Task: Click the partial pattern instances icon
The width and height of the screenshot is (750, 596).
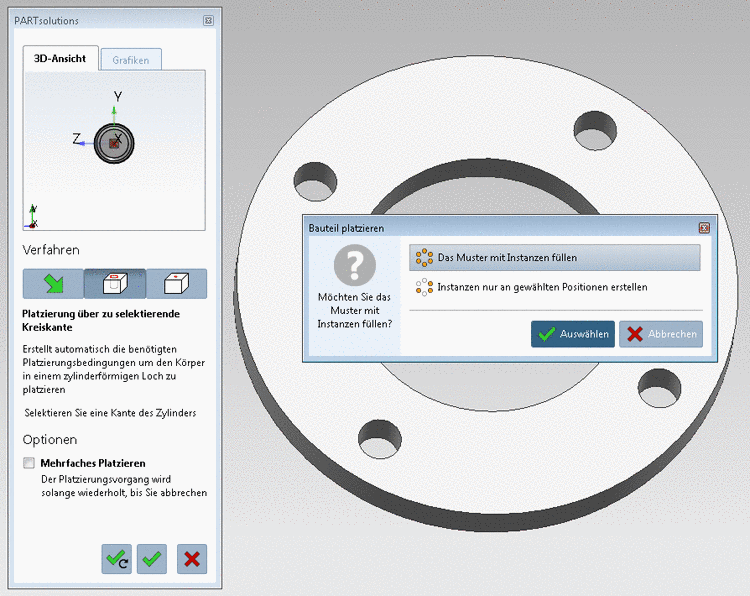Action: 424,287
